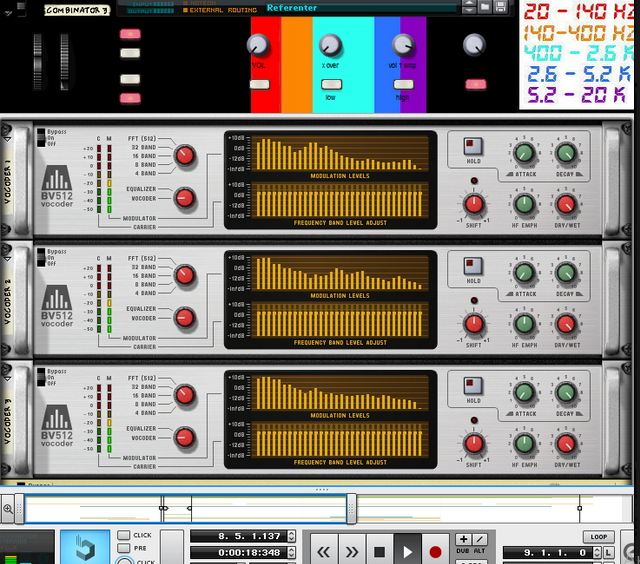Collapse Vocoder 1 with its fold arrow
The width and height of the screenshot is (640, 564).
[7, 139]
